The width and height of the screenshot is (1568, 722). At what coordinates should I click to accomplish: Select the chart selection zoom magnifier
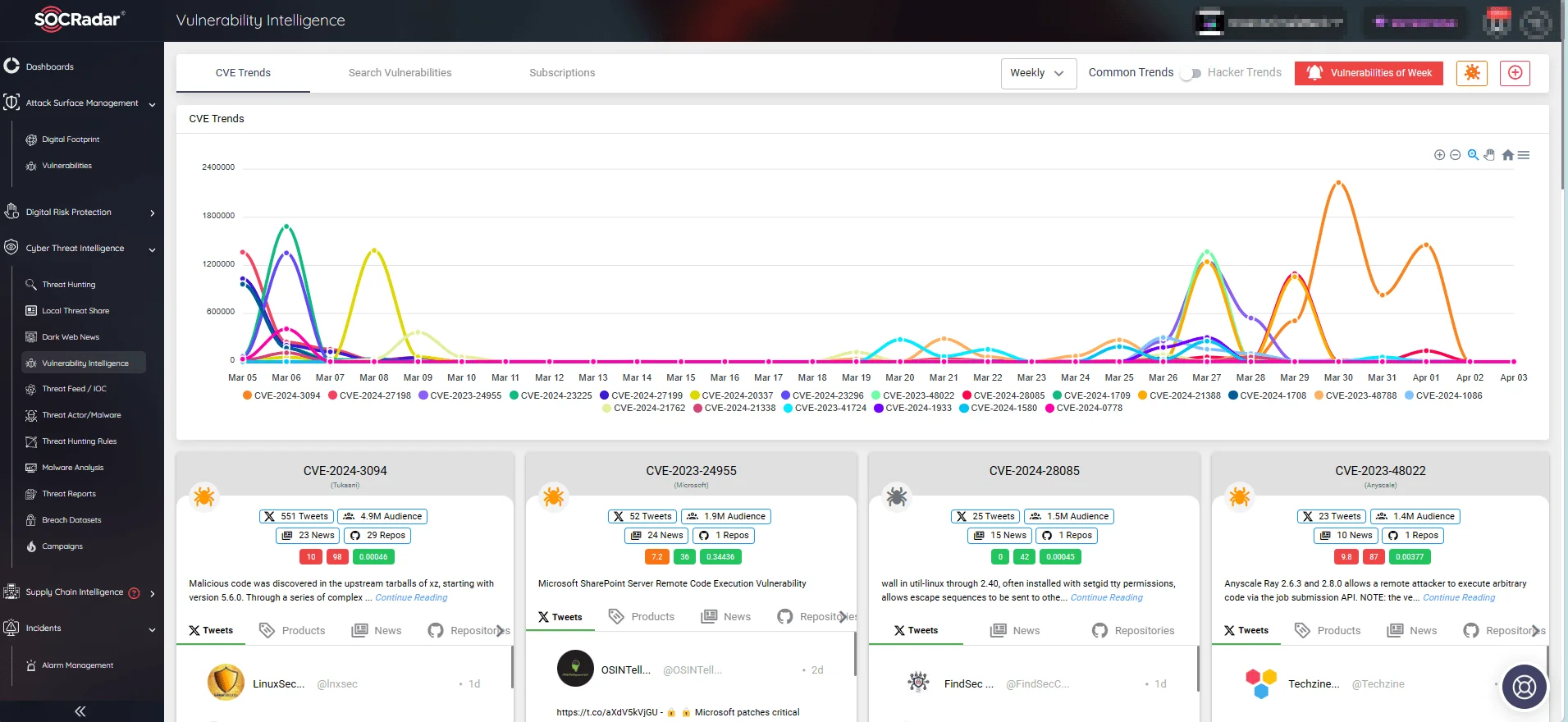(x=1473, y=154)
